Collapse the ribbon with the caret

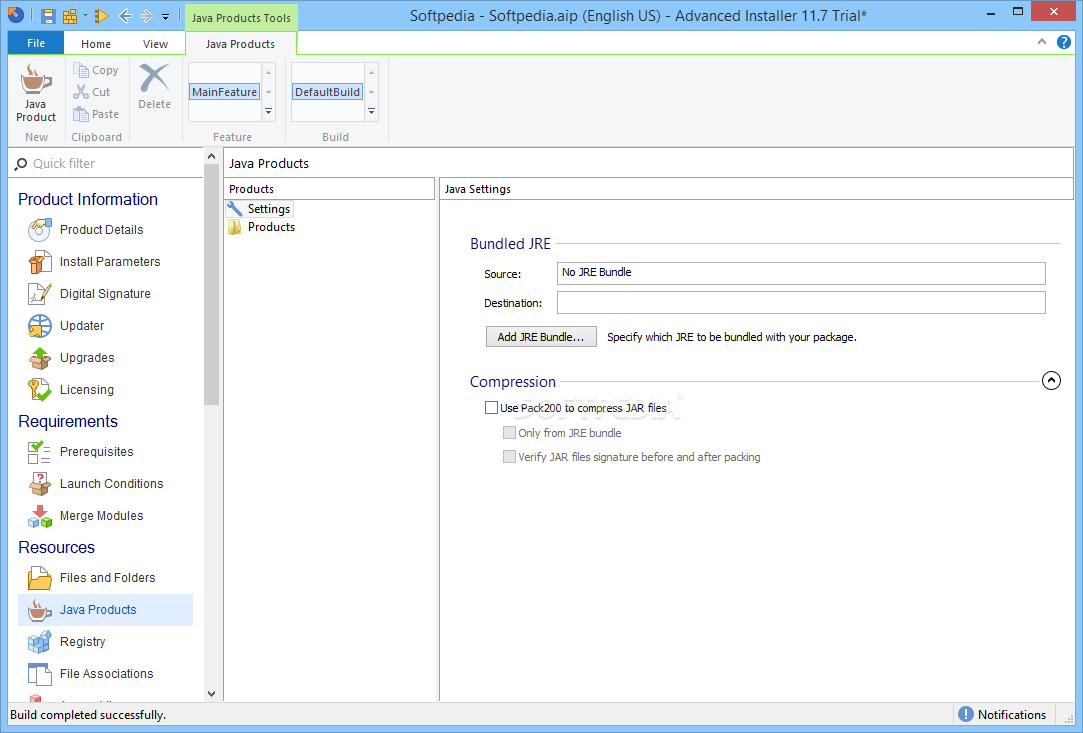(x=1042, y=42)
